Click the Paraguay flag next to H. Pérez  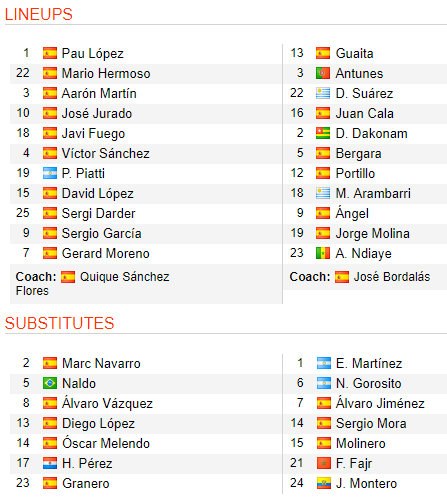point(50,463)
